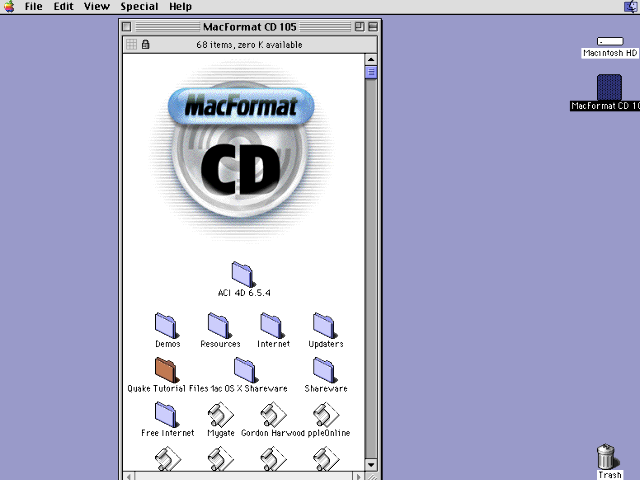Screen dimensions: 640x480
Task: Click the scroll down arrow
Action: coord(371,465)
